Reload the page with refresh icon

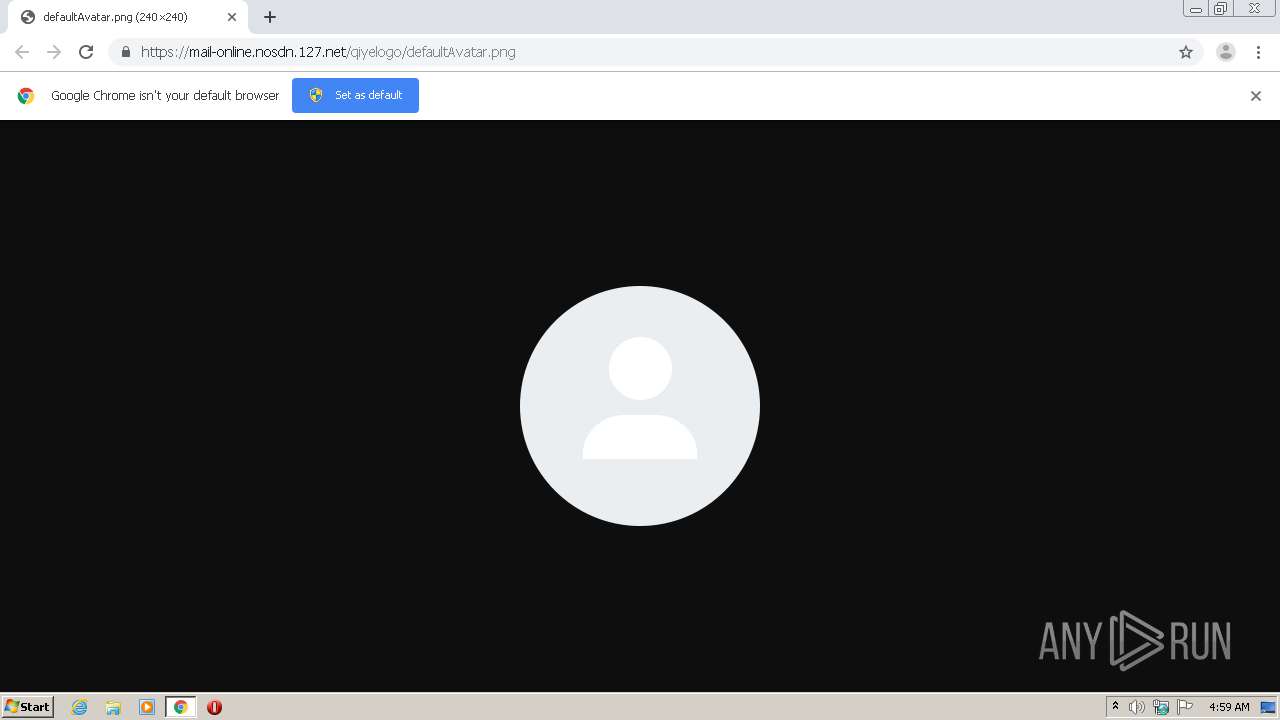point(86,52)
